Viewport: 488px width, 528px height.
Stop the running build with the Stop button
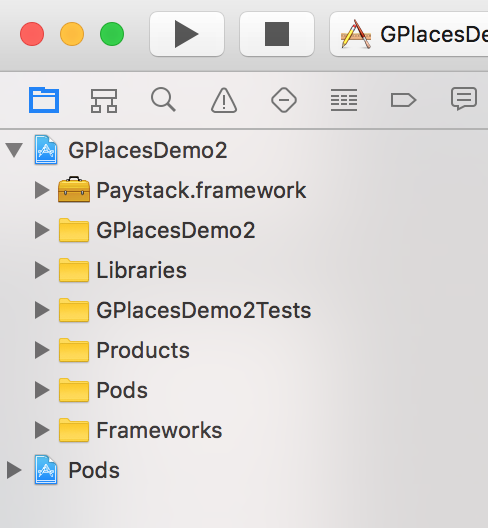point(277,34)
